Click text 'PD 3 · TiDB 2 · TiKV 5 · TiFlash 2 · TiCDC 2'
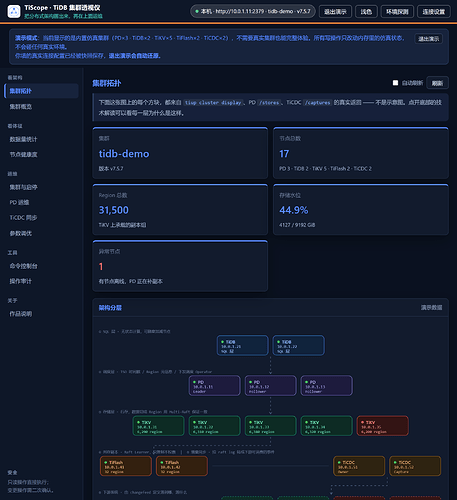The image size is (457, 500). pyautogui.click(x=325, y=169)
